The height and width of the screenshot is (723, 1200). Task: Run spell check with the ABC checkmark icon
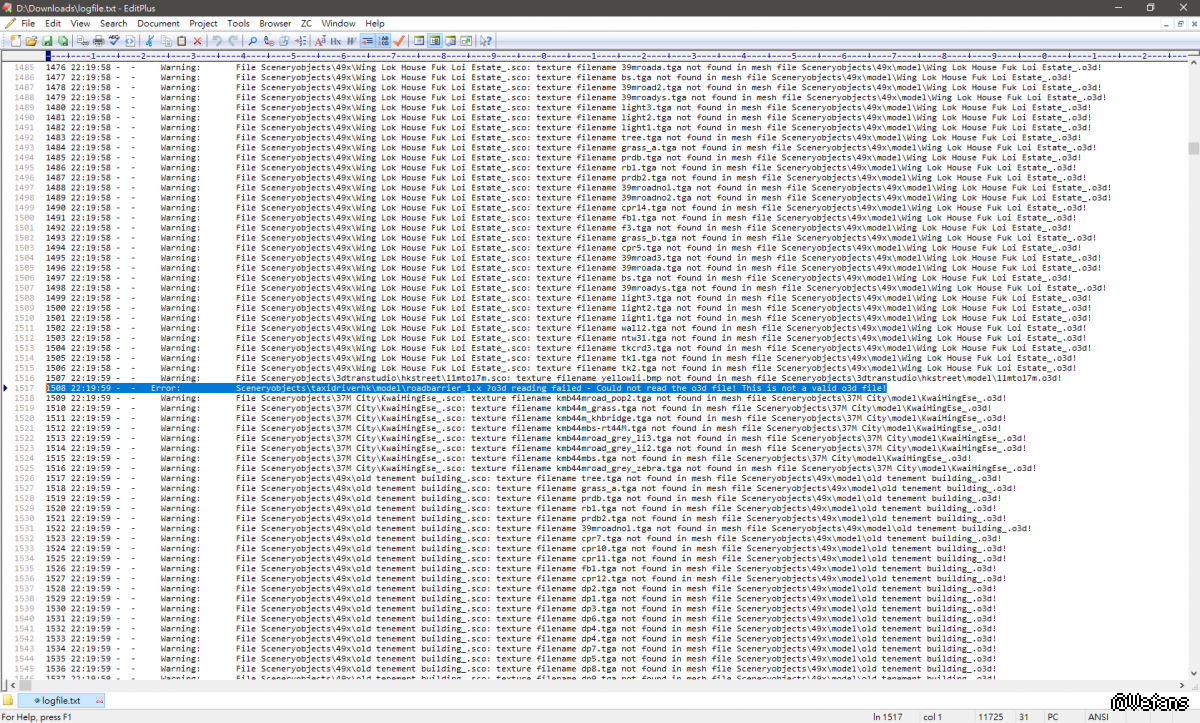point(114,40)
